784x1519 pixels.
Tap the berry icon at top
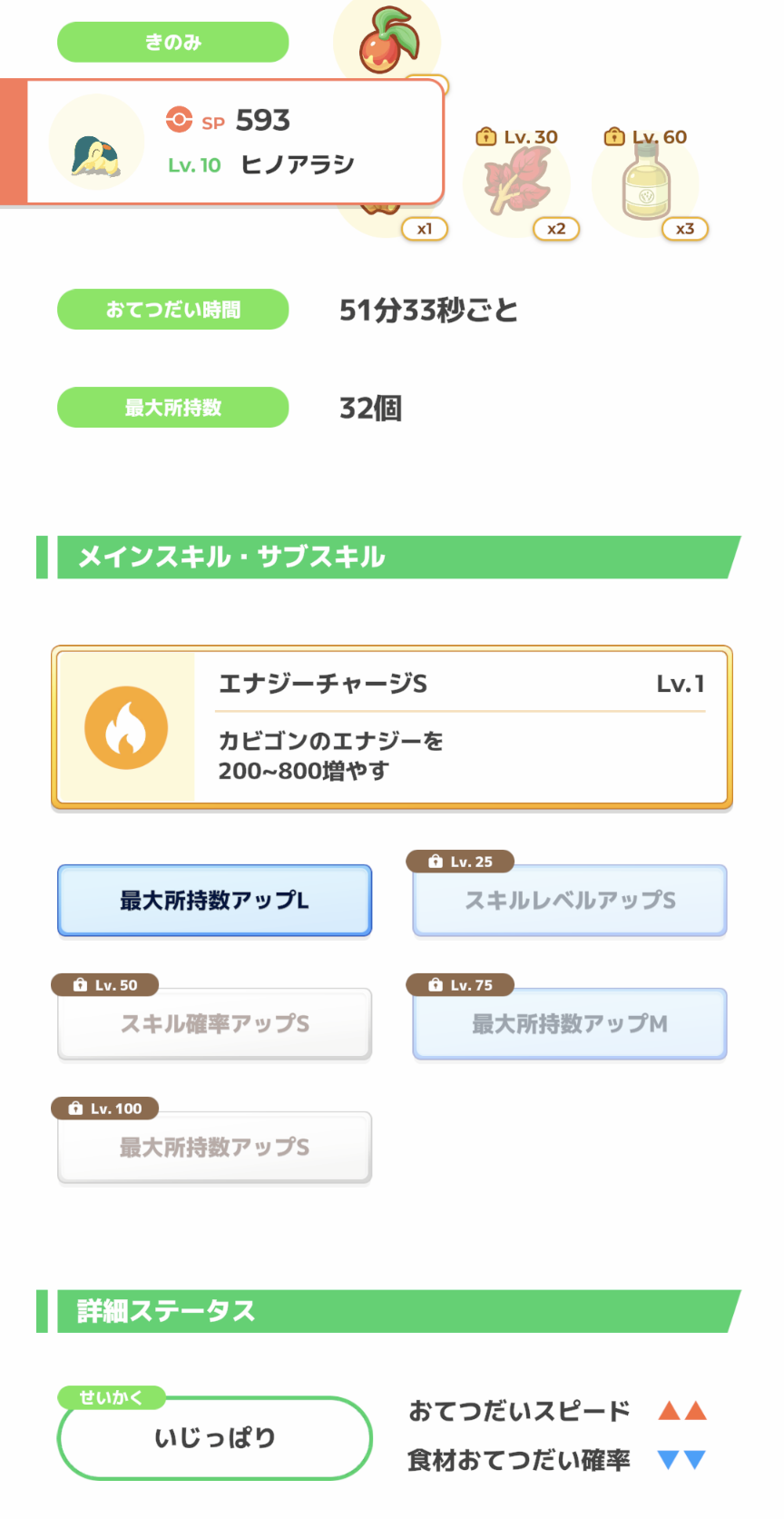point(389,41)
